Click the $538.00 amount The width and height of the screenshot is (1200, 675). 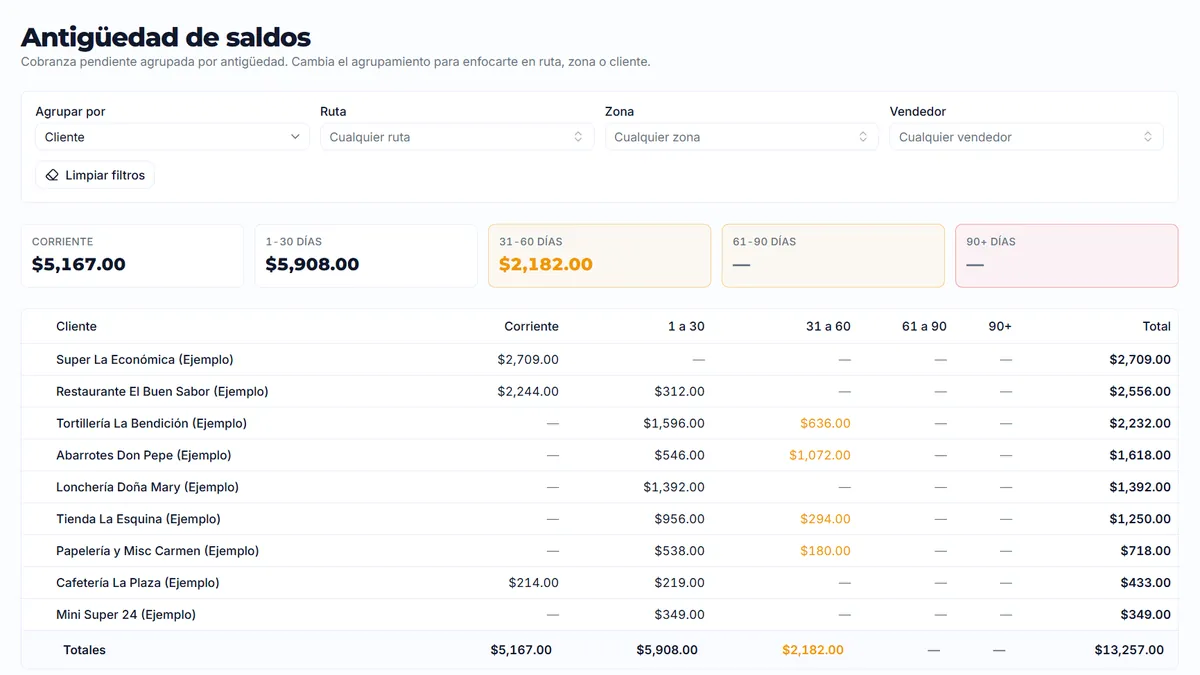[x=680, y=552]
